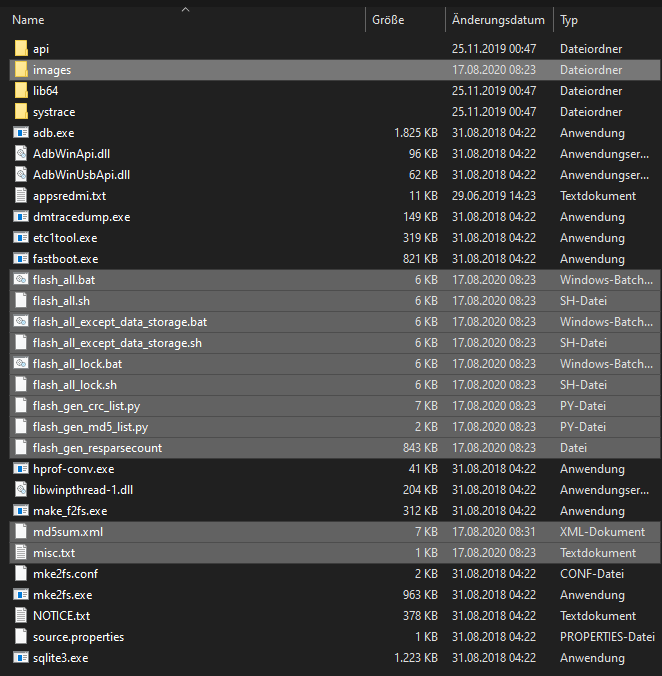Click the appsredmi.txt text file icon
The image size is (662, 676).
[x=21, y=196]
